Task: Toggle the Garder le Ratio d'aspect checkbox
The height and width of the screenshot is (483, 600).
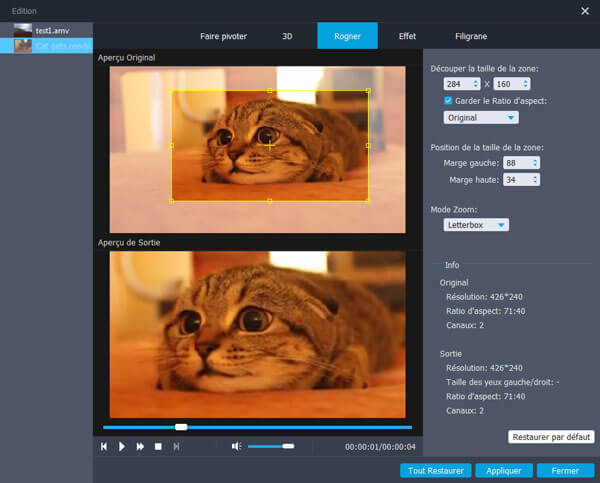Action: [448, 100]
